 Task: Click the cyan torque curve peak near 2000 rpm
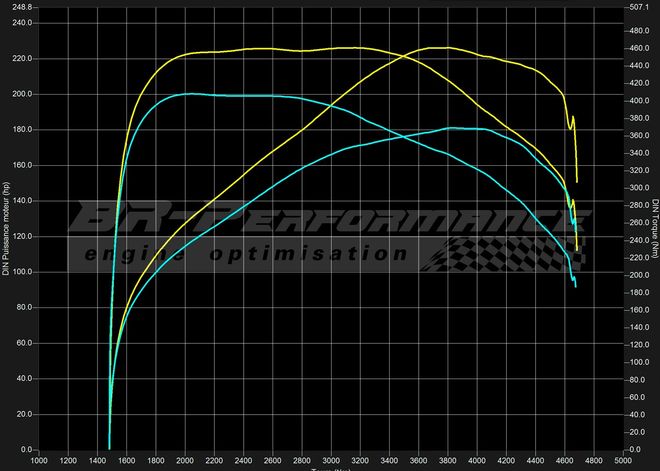tap(187, 94)
